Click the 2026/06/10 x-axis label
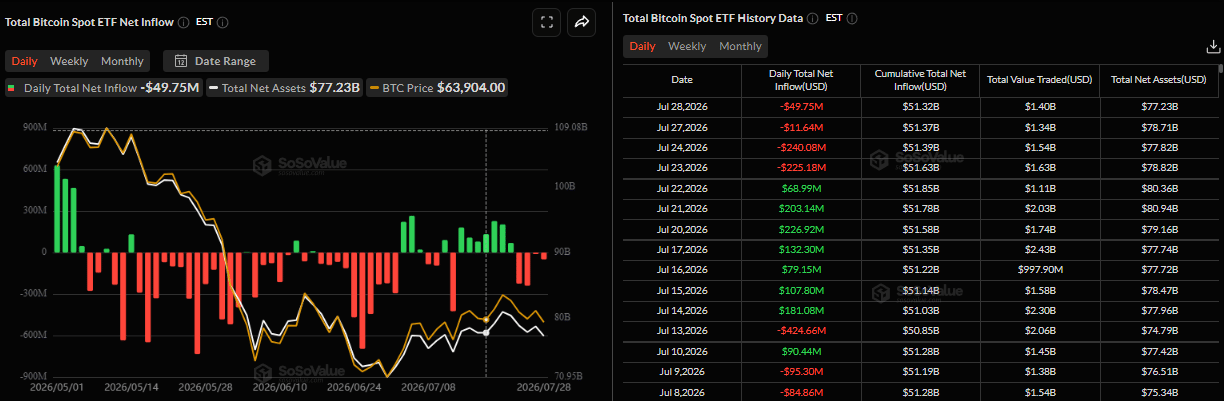The height and width of the screenshot is (401, 1224). pyautogui.click(x=280, y=387)
